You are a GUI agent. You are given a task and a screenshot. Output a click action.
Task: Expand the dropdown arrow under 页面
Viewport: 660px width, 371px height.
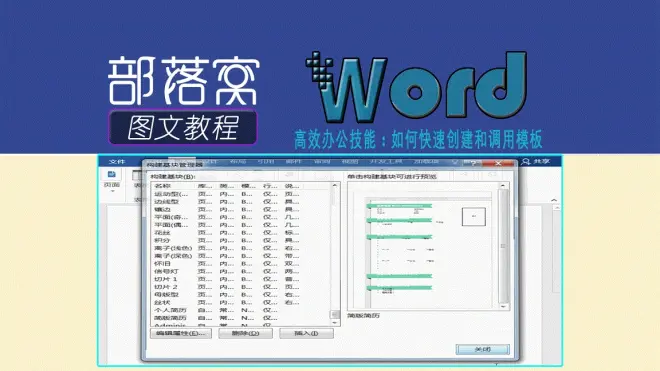click(112, 191)
